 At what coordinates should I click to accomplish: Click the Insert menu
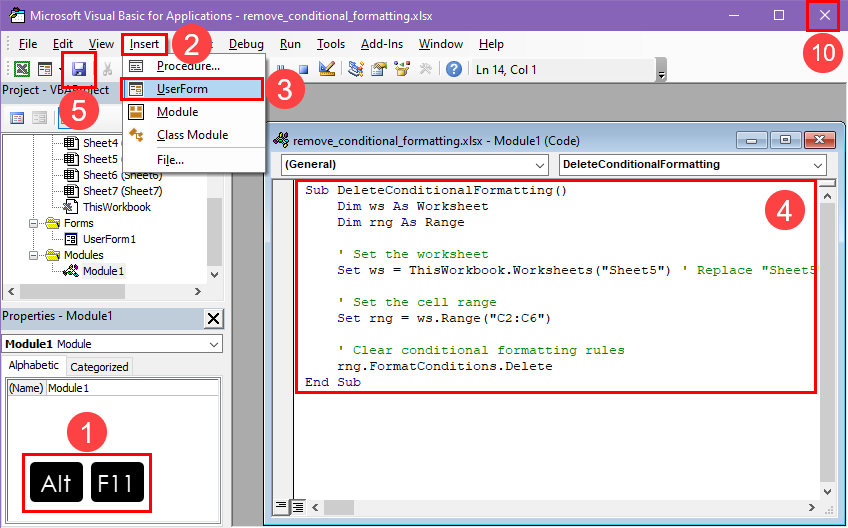[x=144, y=44]
